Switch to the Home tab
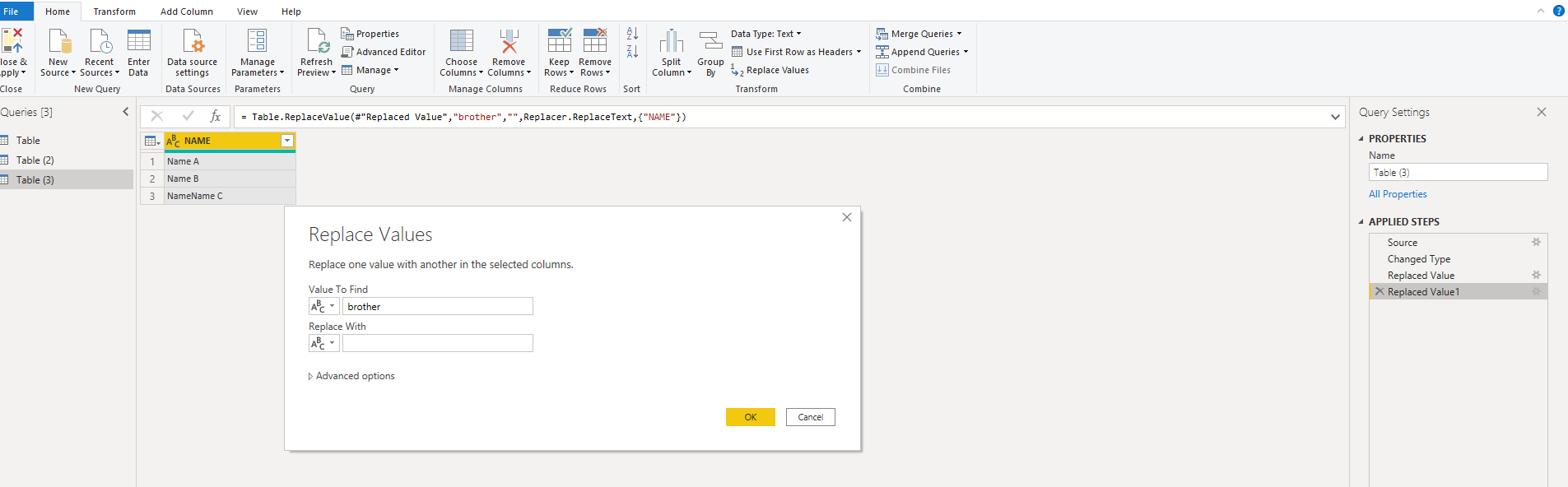This screenshot has width=1568, height=487. click(x=58, y=12)
